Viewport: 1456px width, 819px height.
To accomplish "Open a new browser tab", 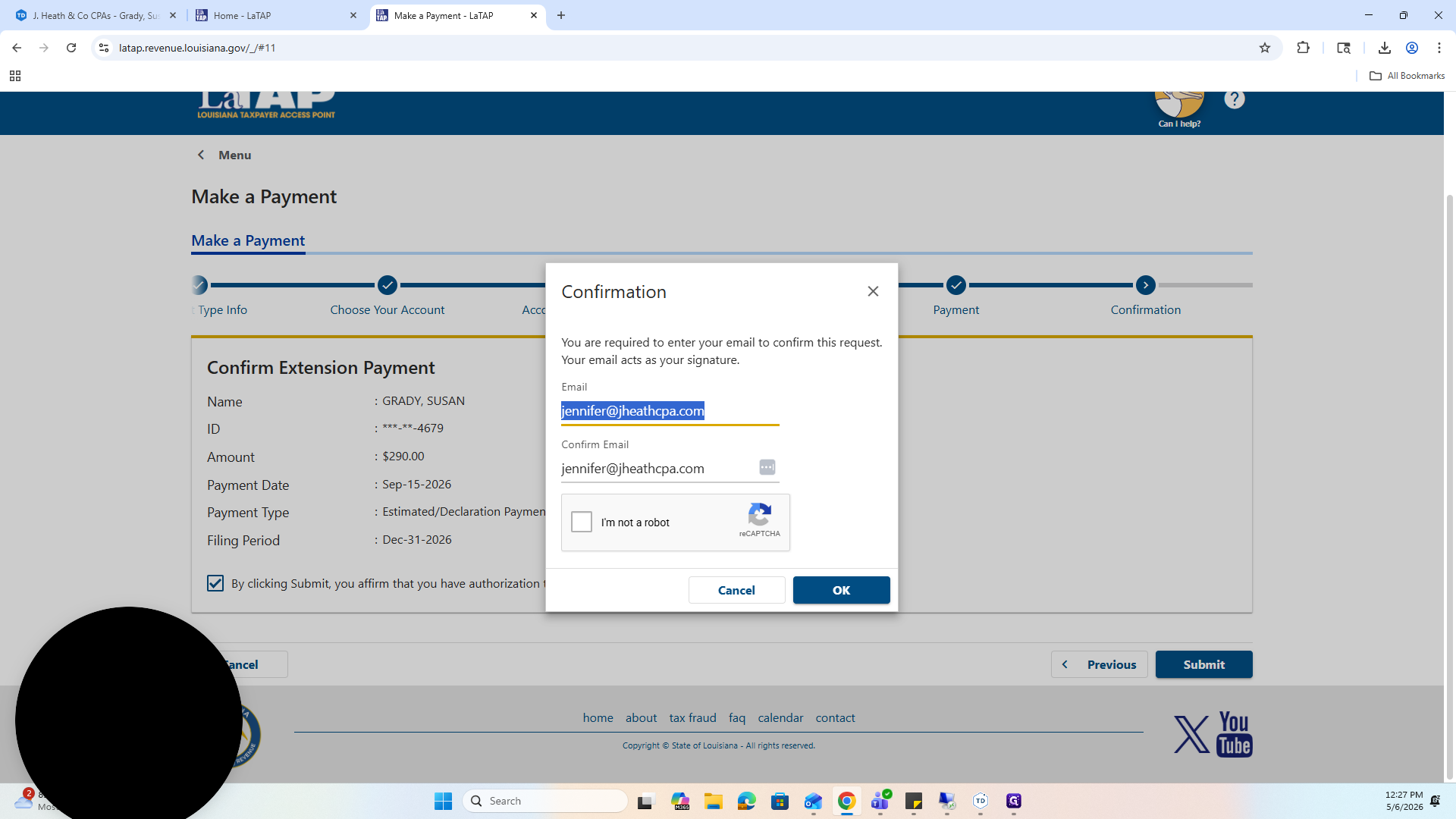I will (561, 15).
